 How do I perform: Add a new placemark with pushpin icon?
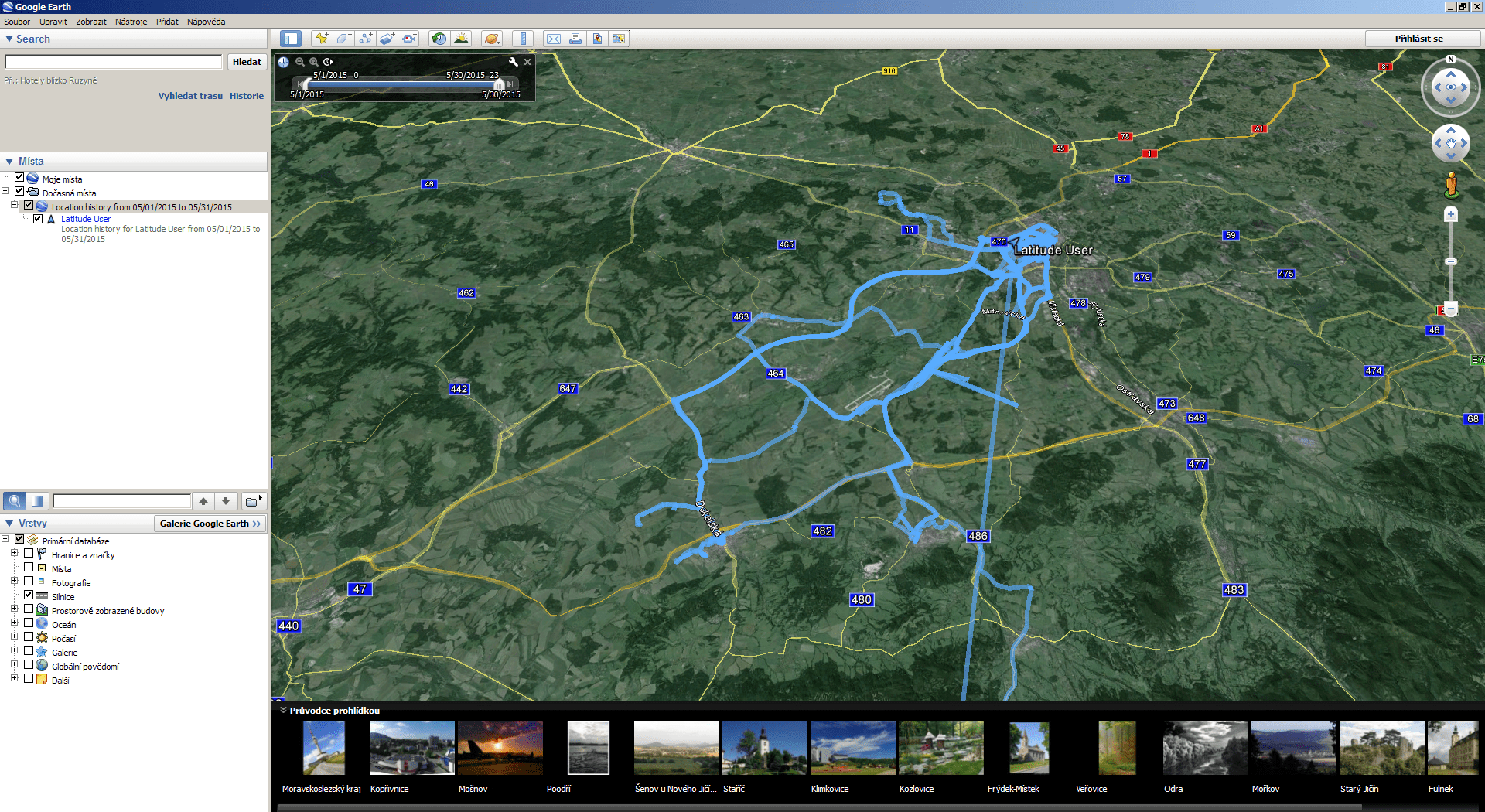click(x=322, y=39)
